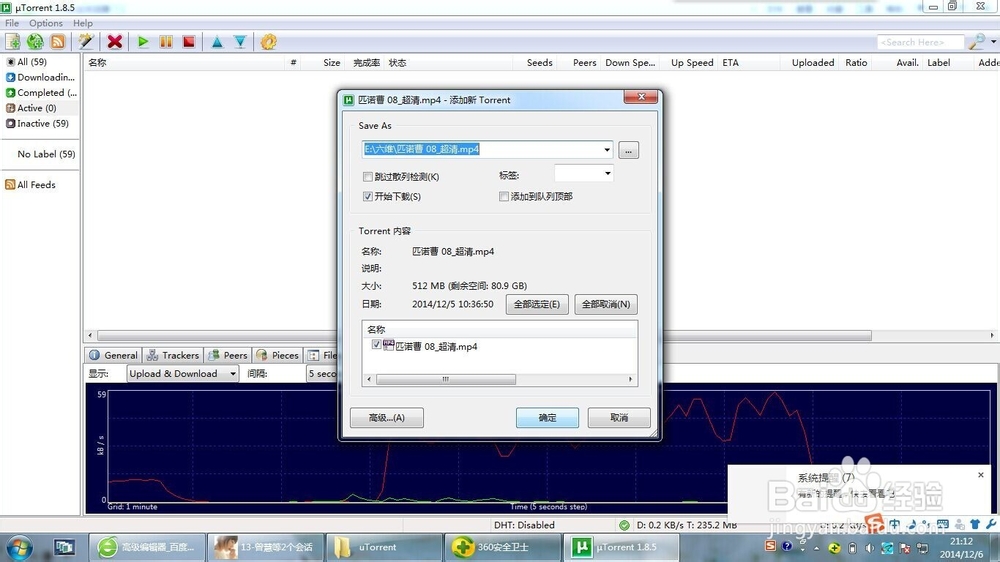
Task: Open the Help menu
Action: tap(83, 23)
